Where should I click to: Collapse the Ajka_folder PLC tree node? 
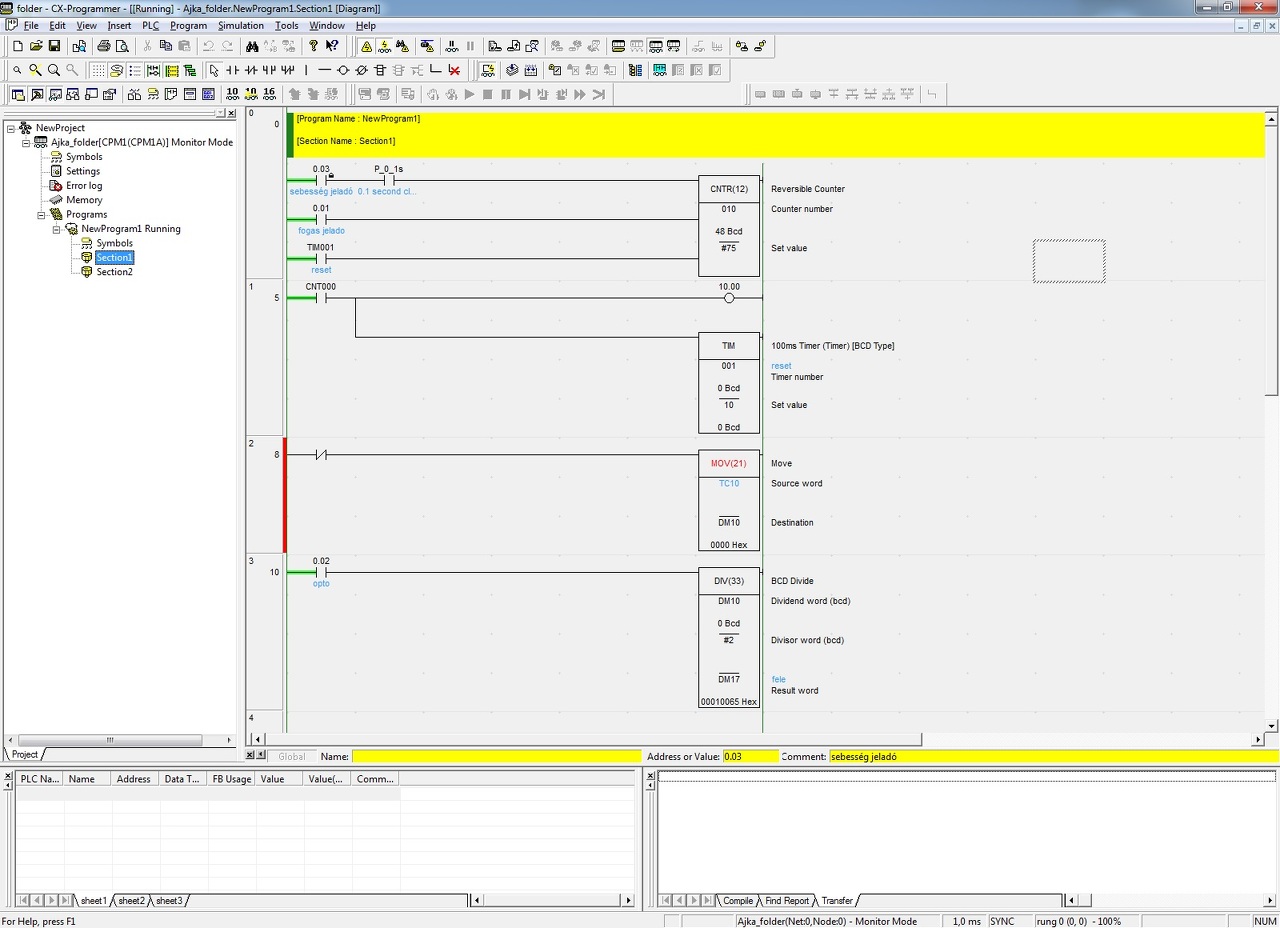tap(26, 142)
